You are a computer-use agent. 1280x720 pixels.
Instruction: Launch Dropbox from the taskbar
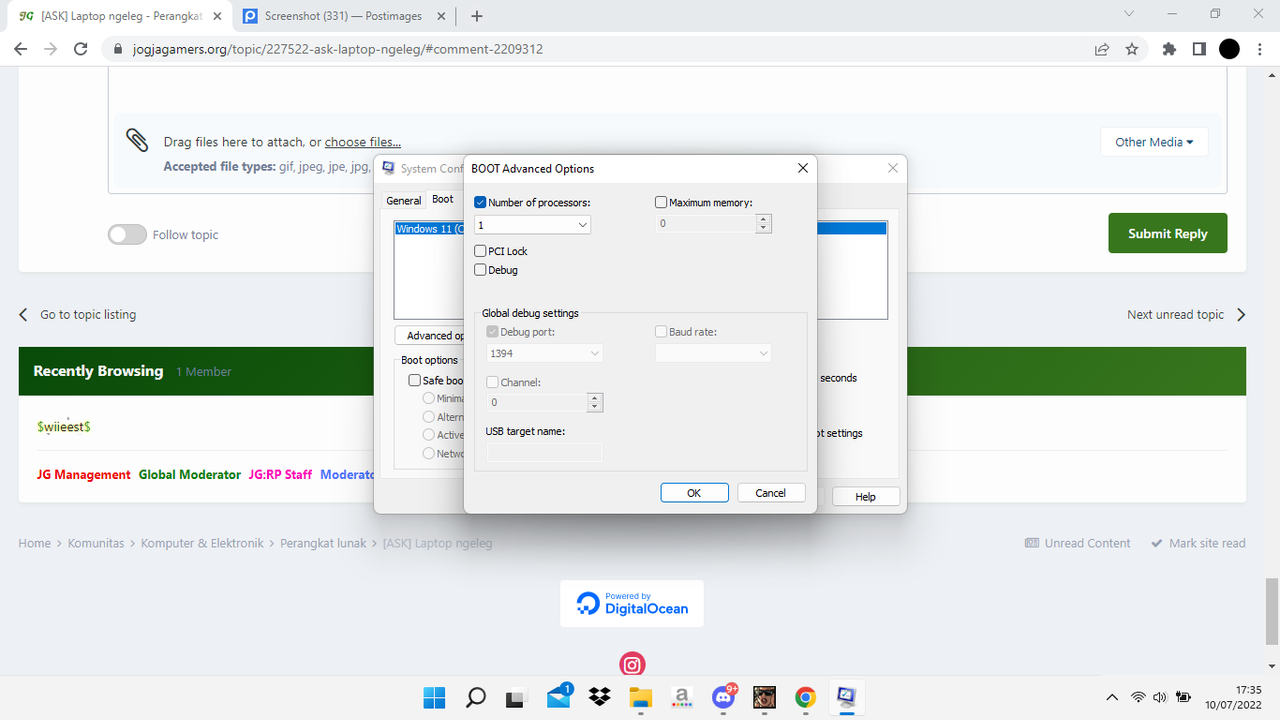pos(600,697)
